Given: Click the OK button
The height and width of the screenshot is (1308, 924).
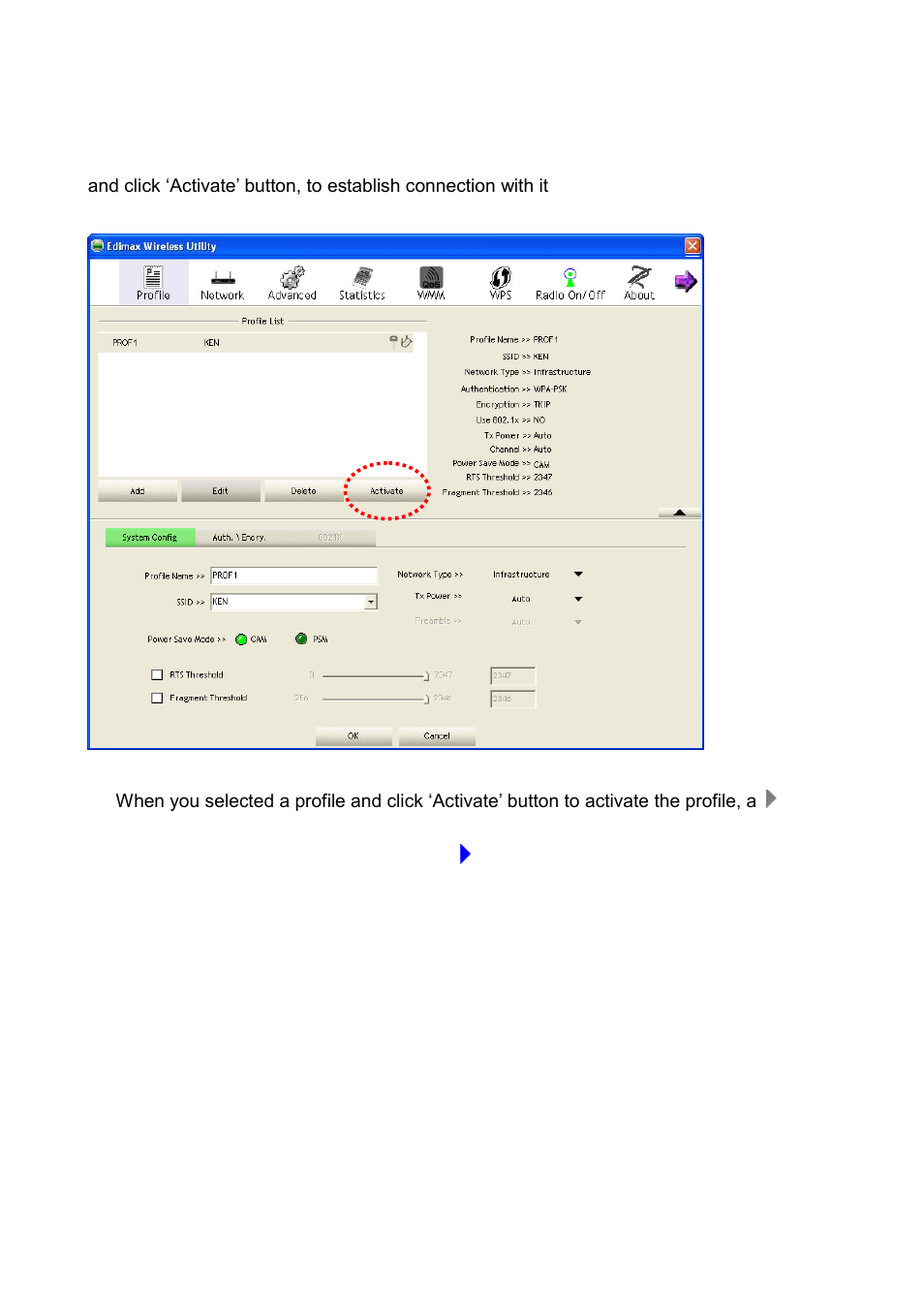Looking at the screenshot, I should (x=354, y=736).
